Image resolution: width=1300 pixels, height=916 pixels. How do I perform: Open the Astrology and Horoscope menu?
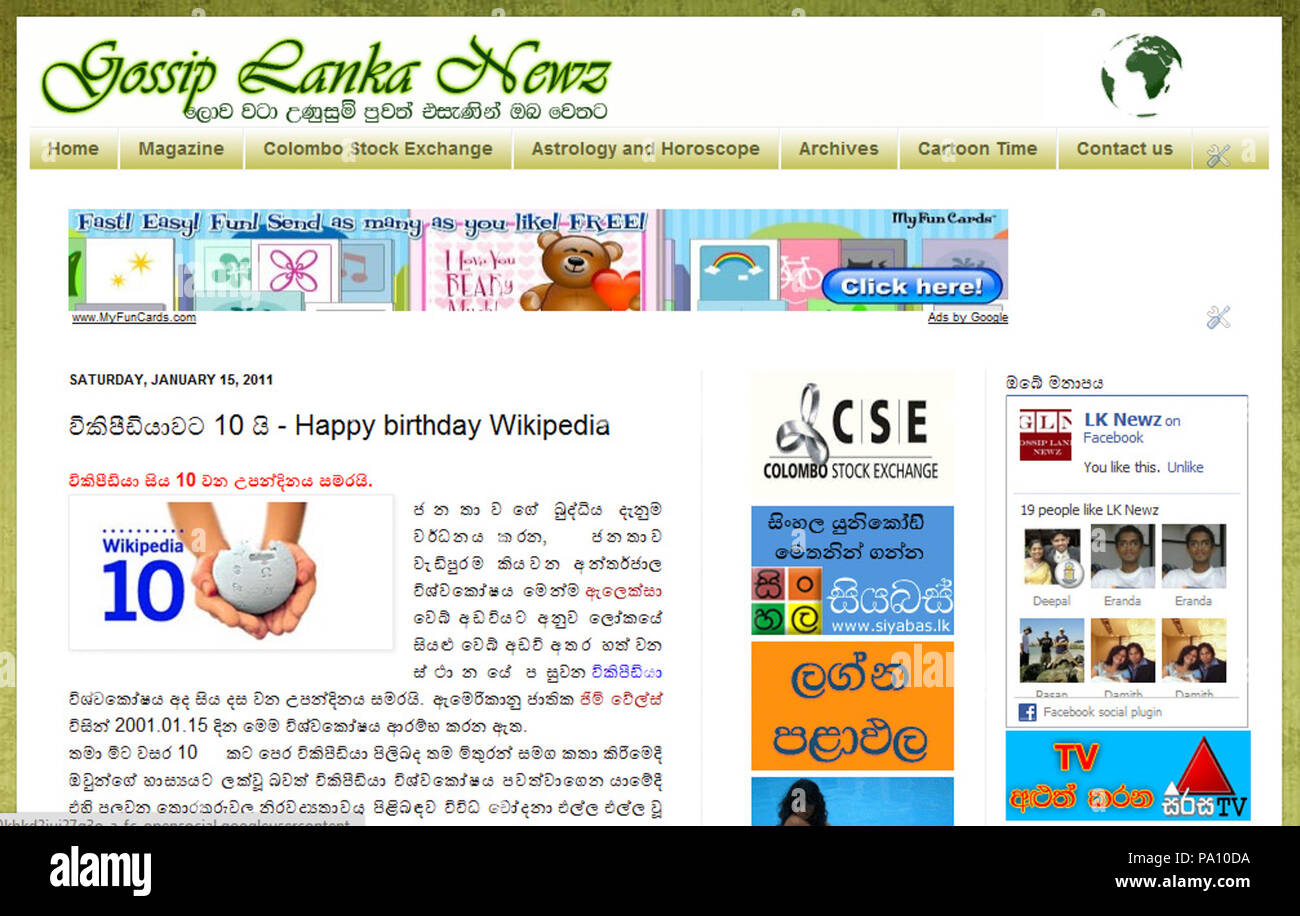pos(645,149)
